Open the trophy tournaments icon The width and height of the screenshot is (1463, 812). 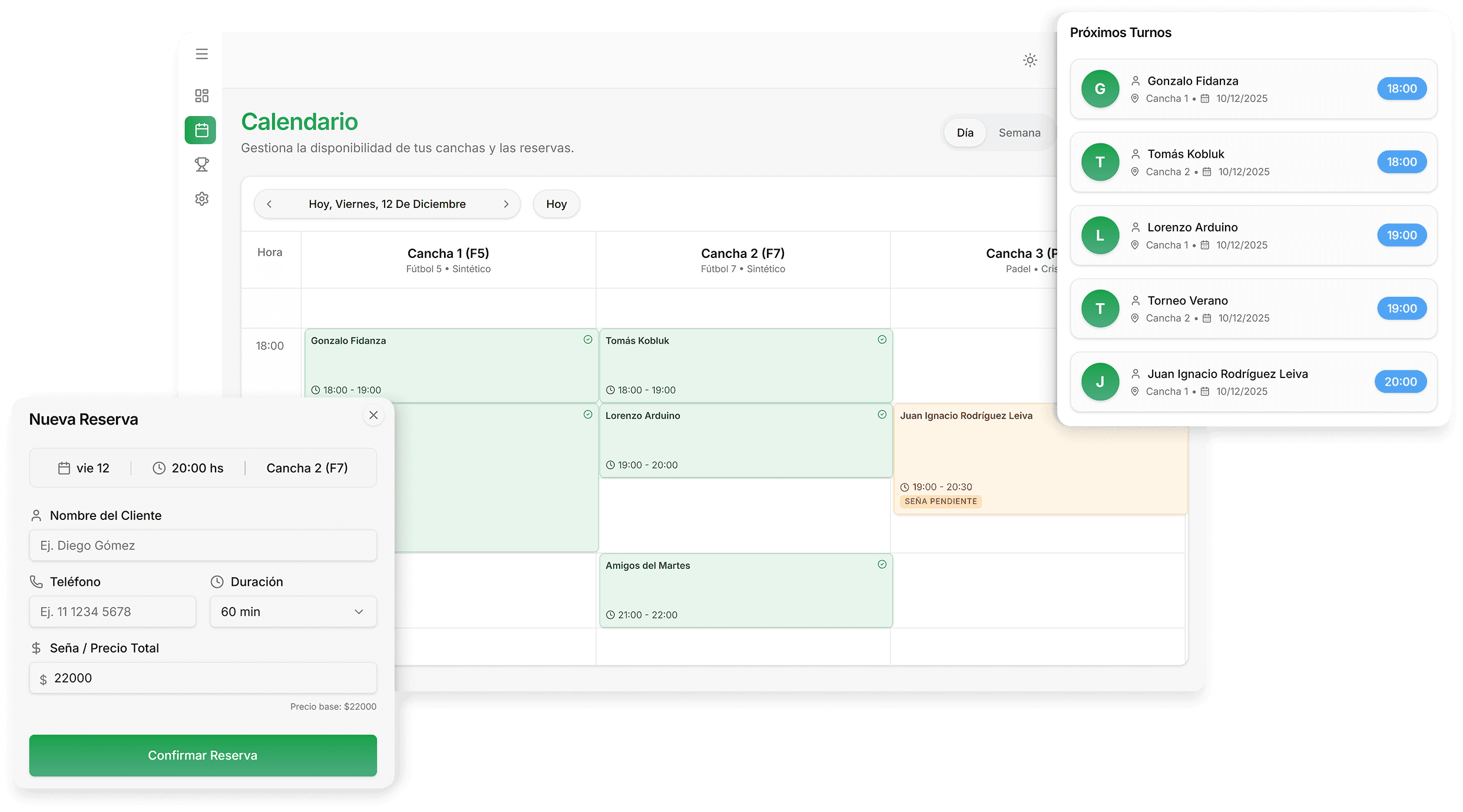point(201,165)
